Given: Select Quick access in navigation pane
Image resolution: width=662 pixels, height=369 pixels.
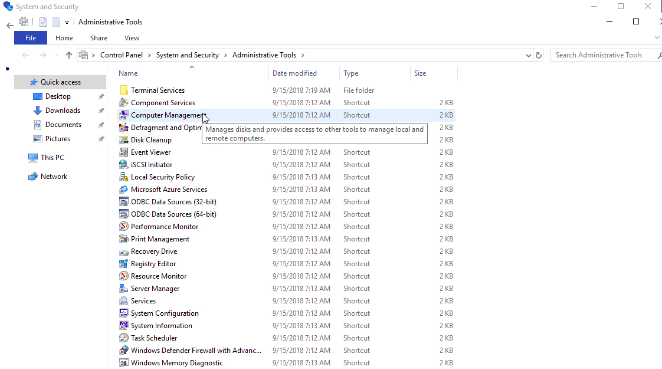Looking at the screenshot, I should coord(60,82).
